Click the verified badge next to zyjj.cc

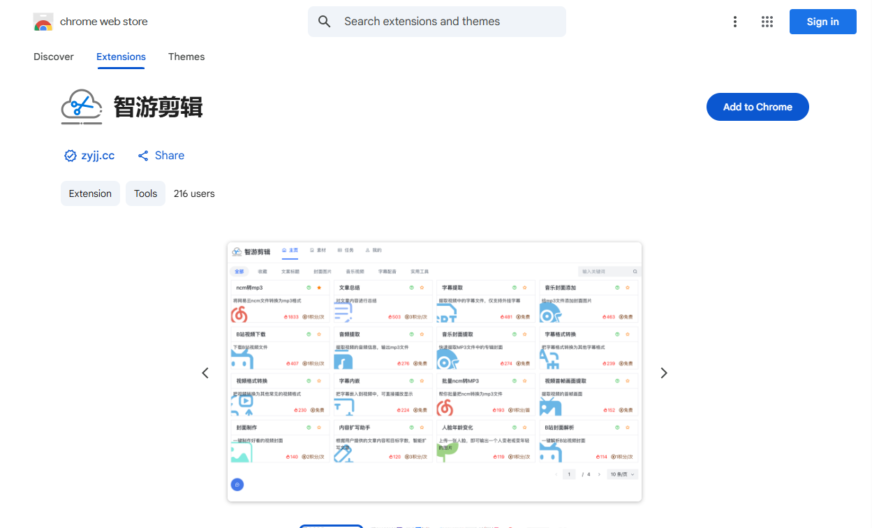[70, 156]
